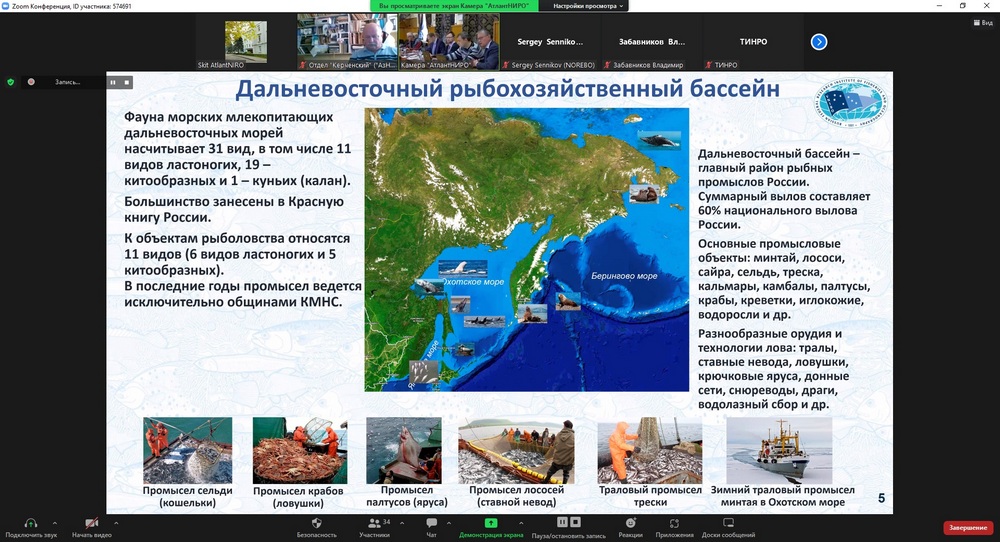Expand the chat options arrow
Image resolution: width=1000 pixels, height=542 pixels.
point(448,523)
